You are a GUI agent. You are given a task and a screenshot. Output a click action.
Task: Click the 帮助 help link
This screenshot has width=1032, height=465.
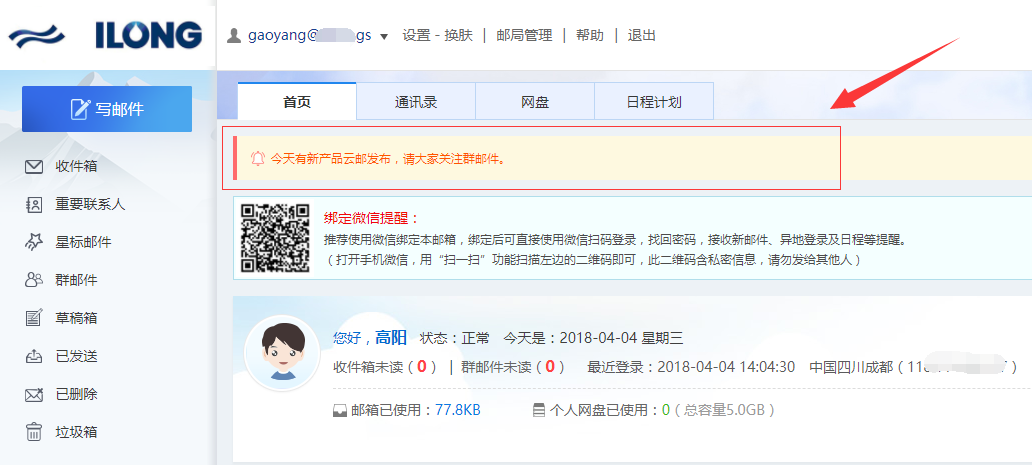590,36
